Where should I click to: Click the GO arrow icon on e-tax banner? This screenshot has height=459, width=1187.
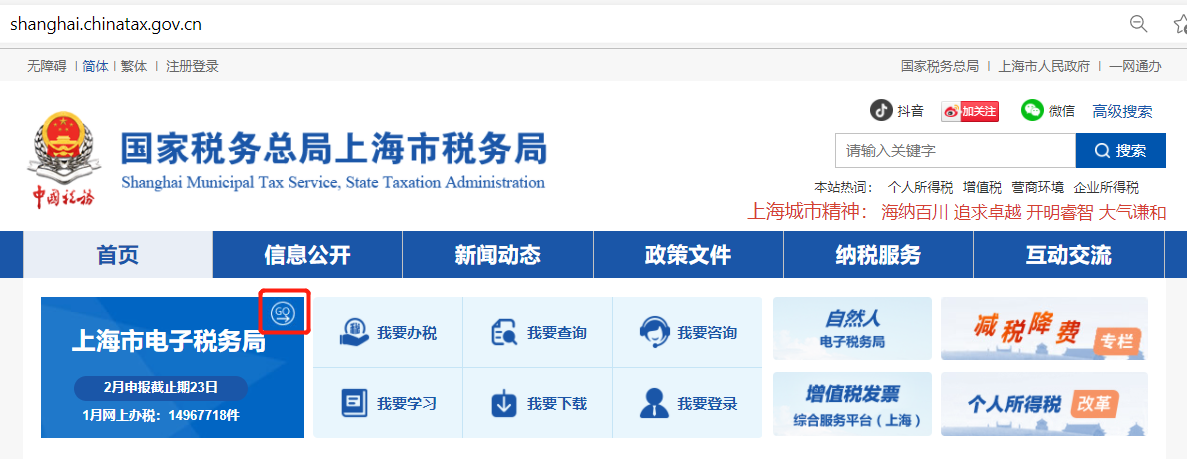click(x=284, y=313)
